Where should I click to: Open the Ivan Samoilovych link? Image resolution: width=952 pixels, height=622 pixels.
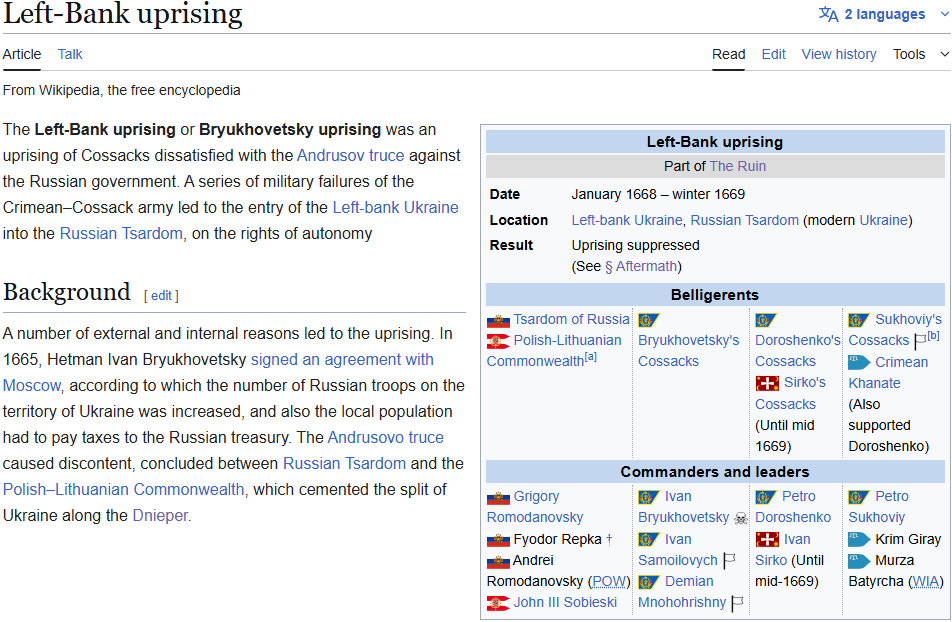[x=678, y=550]
